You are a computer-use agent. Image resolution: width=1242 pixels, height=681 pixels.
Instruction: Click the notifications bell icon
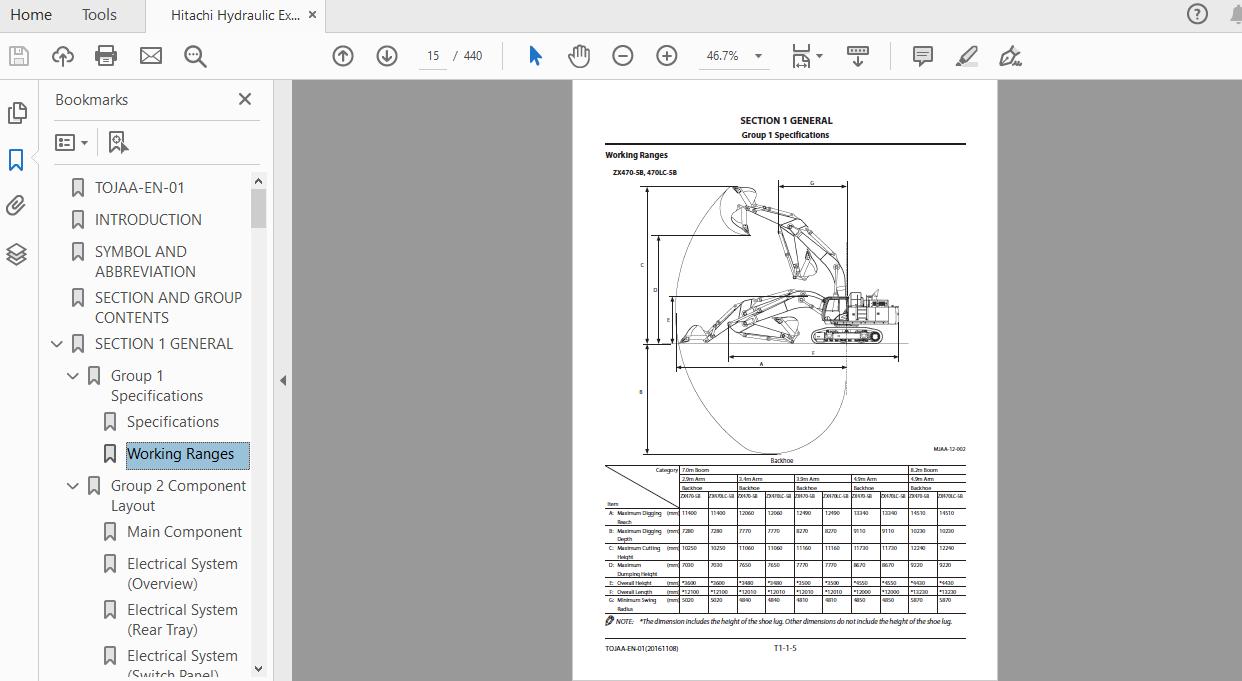[x=1235, y=14]
